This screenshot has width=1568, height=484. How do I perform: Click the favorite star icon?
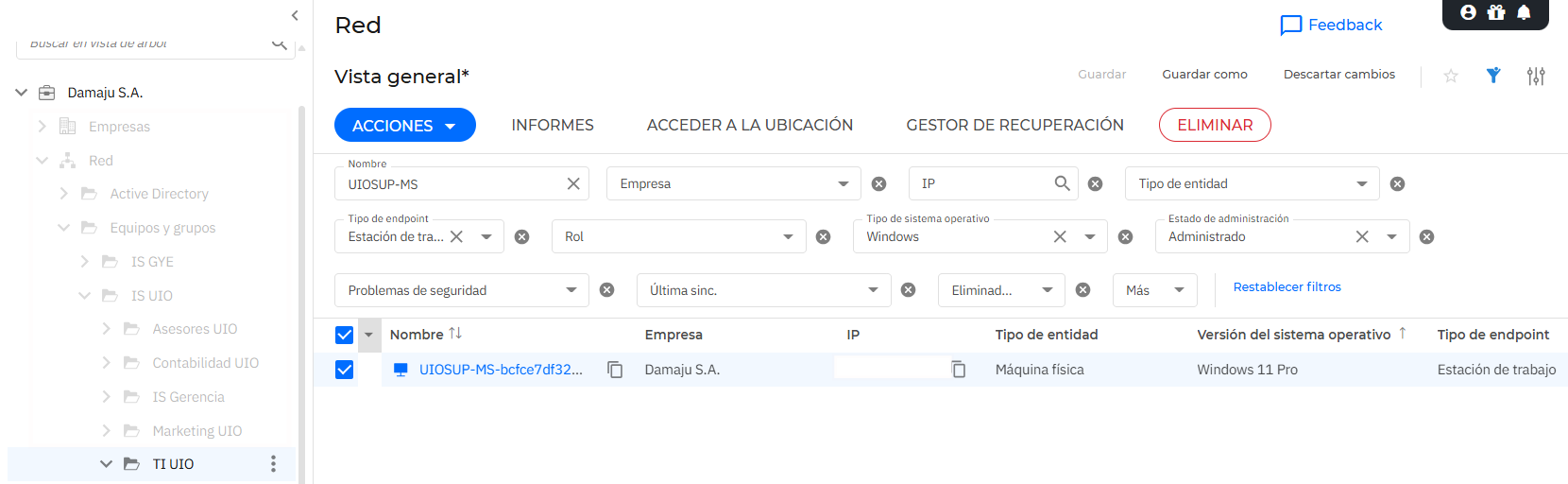(x=1451, y=76)
